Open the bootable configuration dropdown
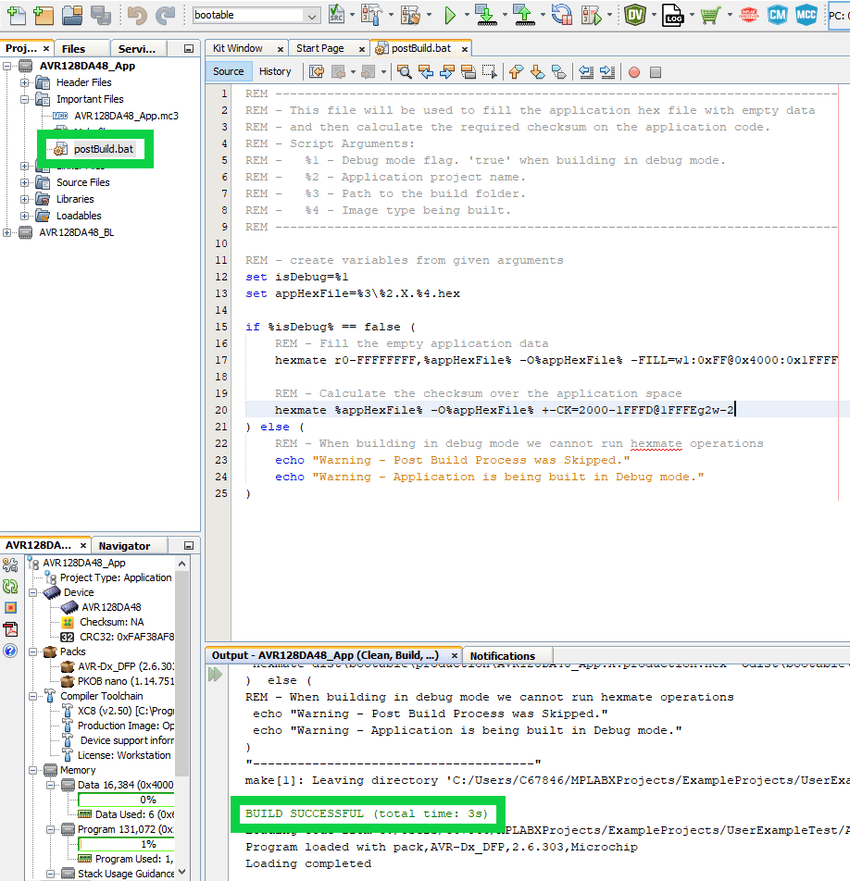 click(311, 16)
